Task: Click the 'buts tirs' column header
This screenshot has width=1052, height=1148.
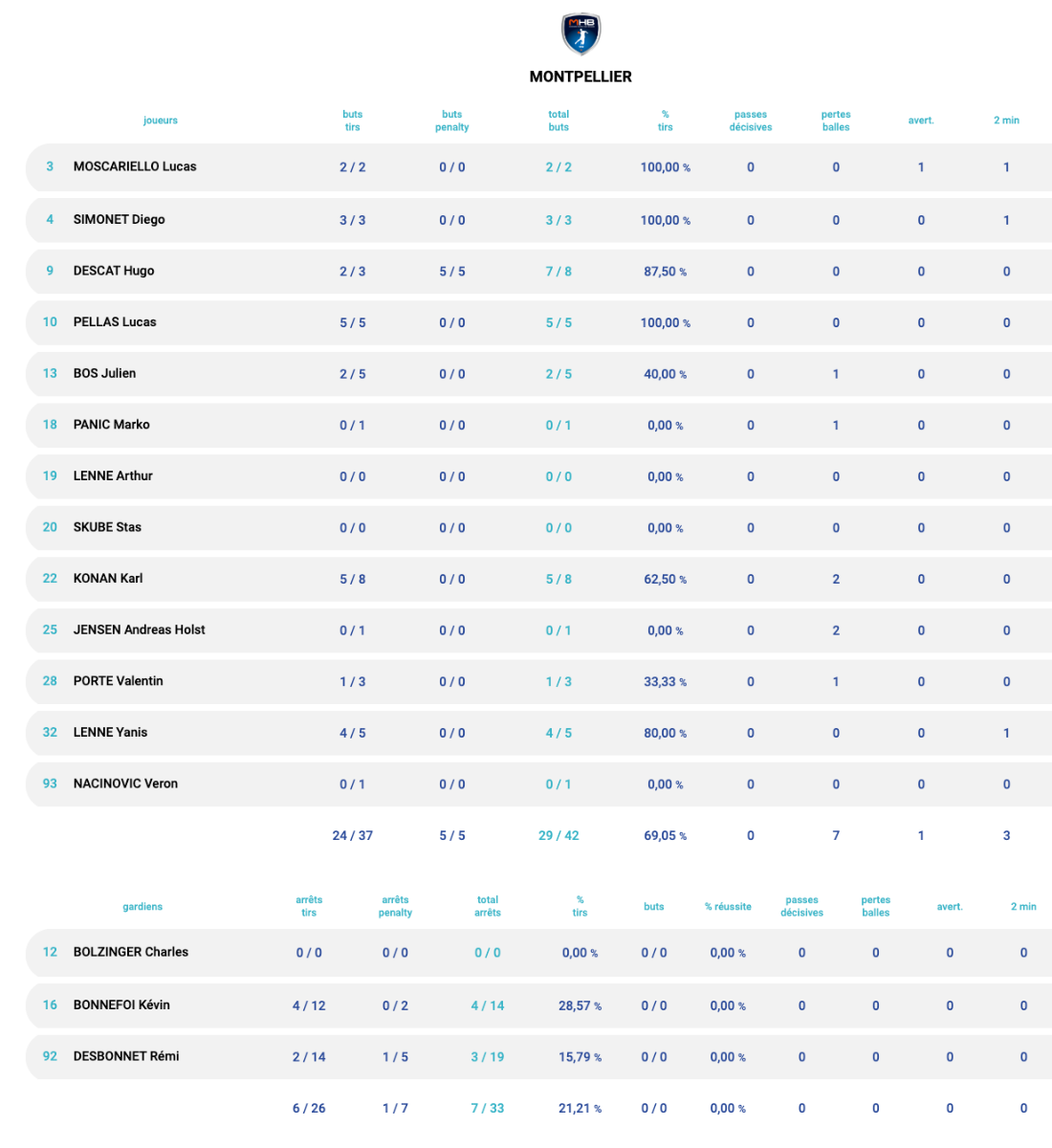Action: [x=352, y=121]
